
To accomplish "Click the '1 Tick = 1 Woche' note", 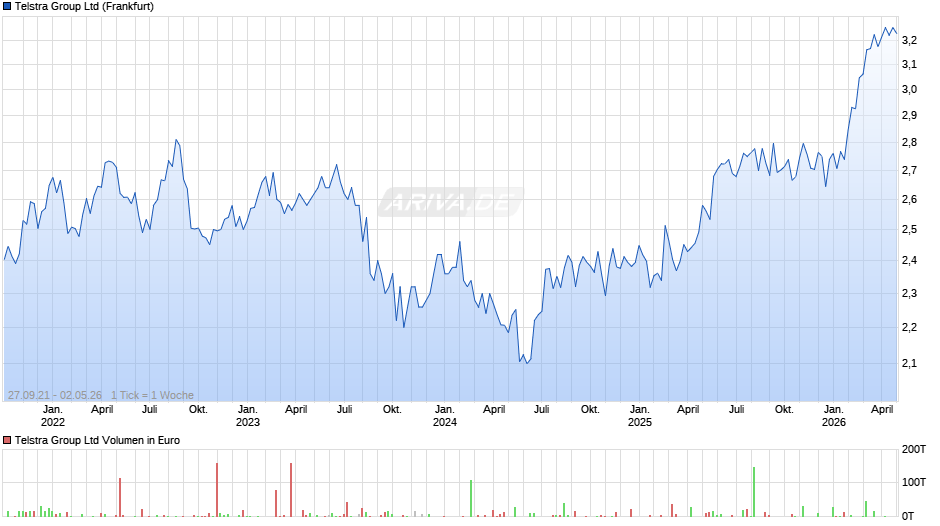I will pyautogui.click(x=152, y=395).
